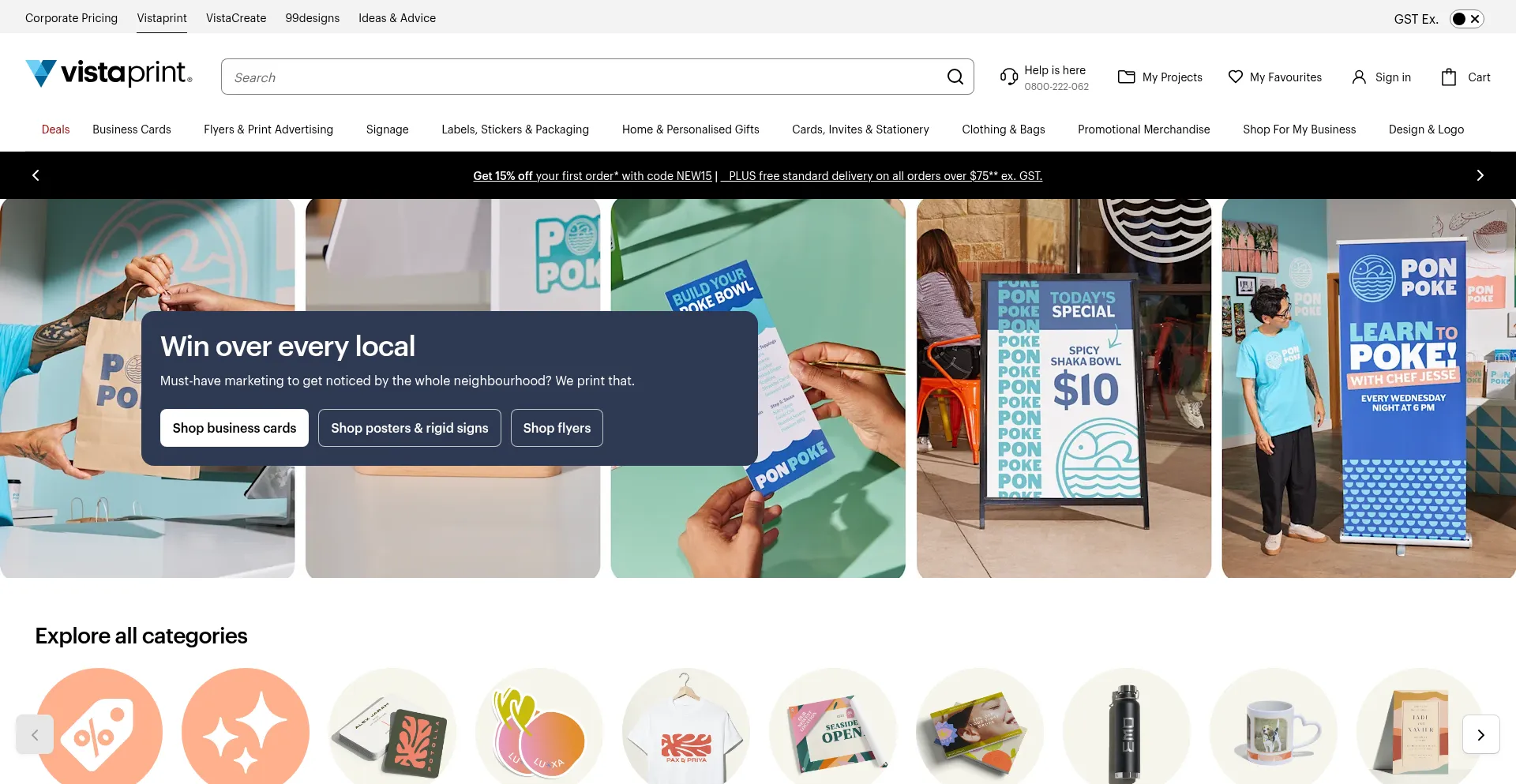Click the Help headset icon

(1008, 77)
